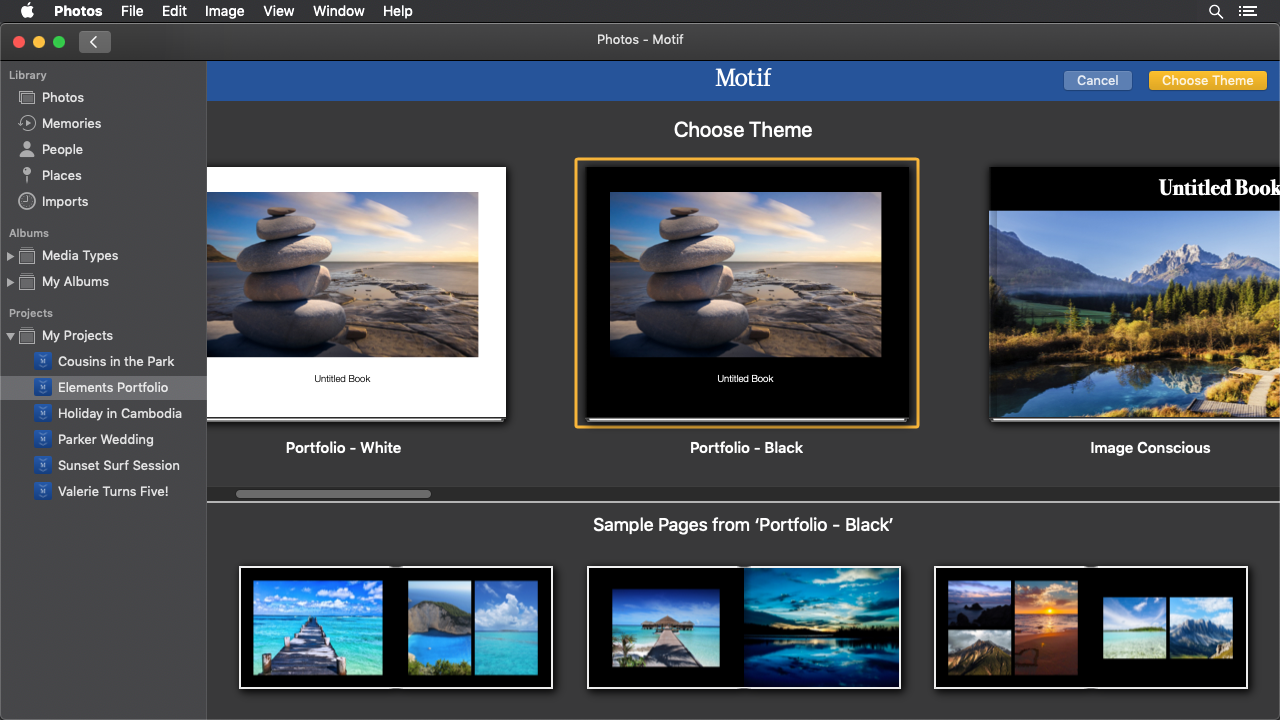Image resolution: width=1280 pixels, height=720 pixels.
Task: Click the People icon in the sidebar
Action: [27, 149]
